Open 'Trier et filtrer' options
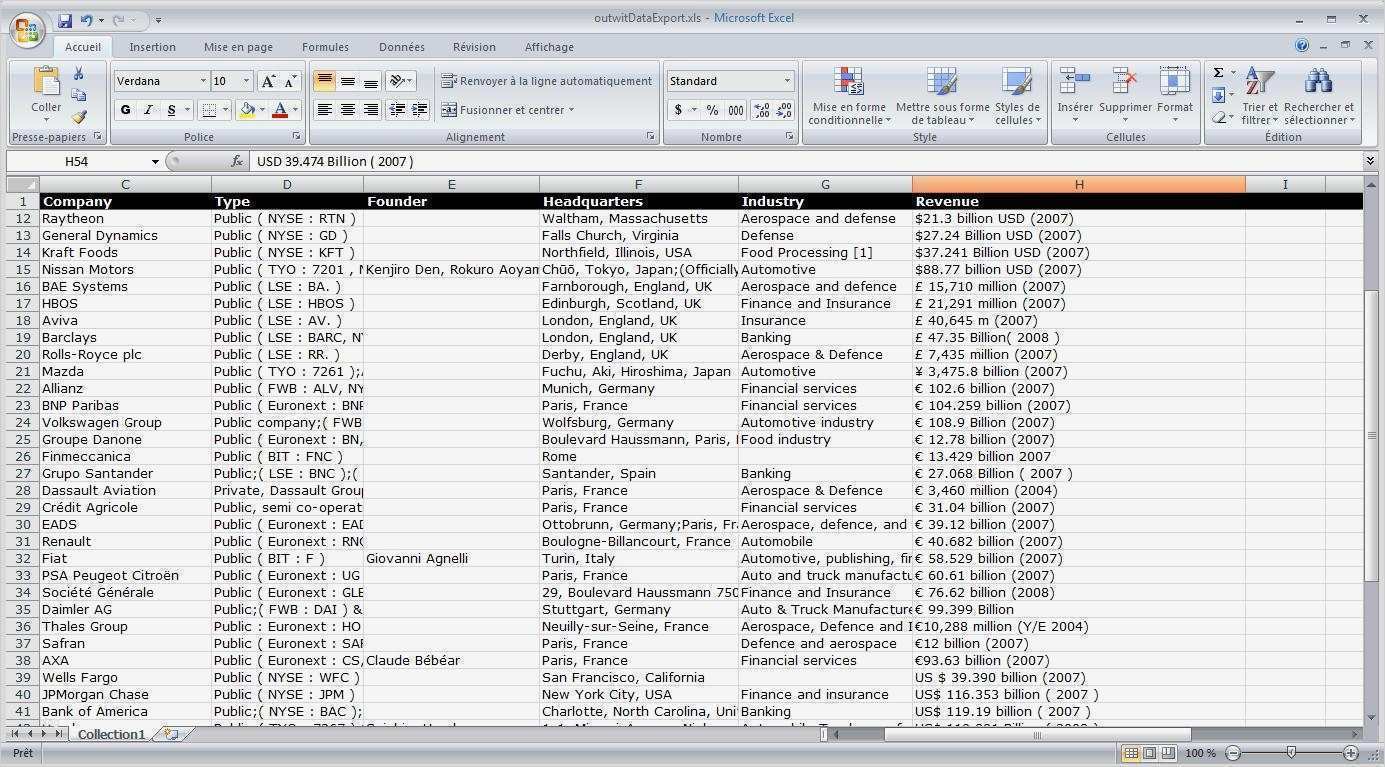The image size is (1385, 767). click(x=1260, y=96)
